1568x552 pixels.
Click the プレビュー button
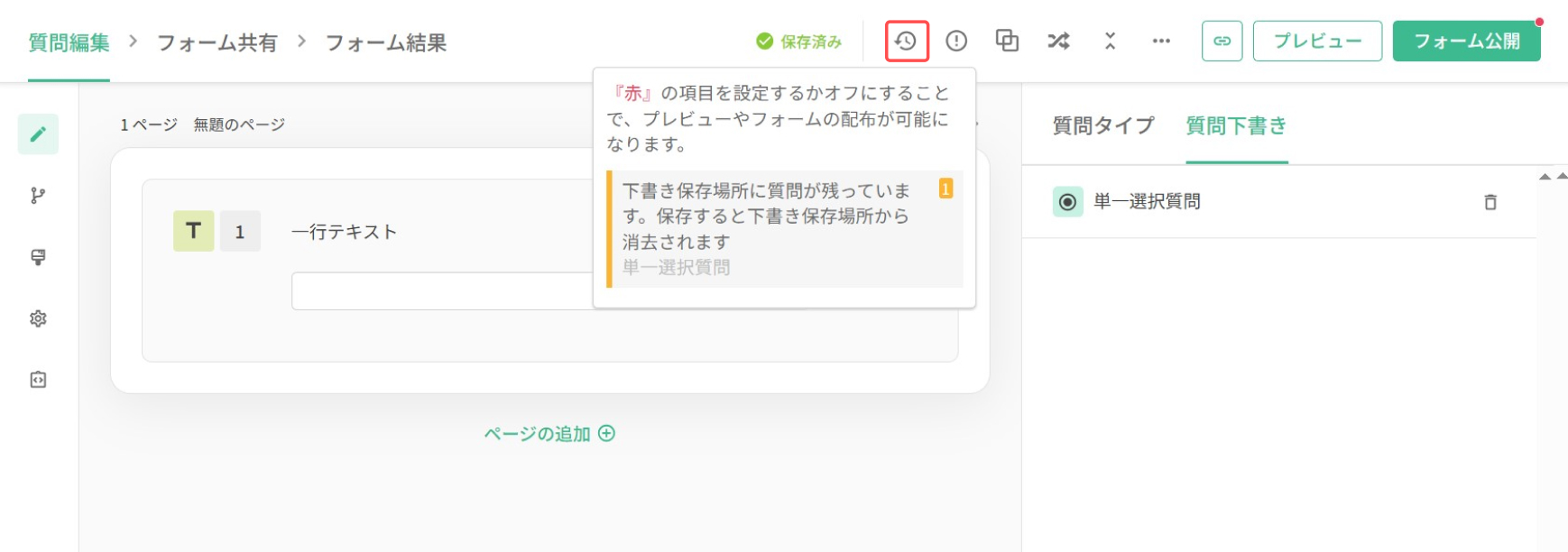1317,41
